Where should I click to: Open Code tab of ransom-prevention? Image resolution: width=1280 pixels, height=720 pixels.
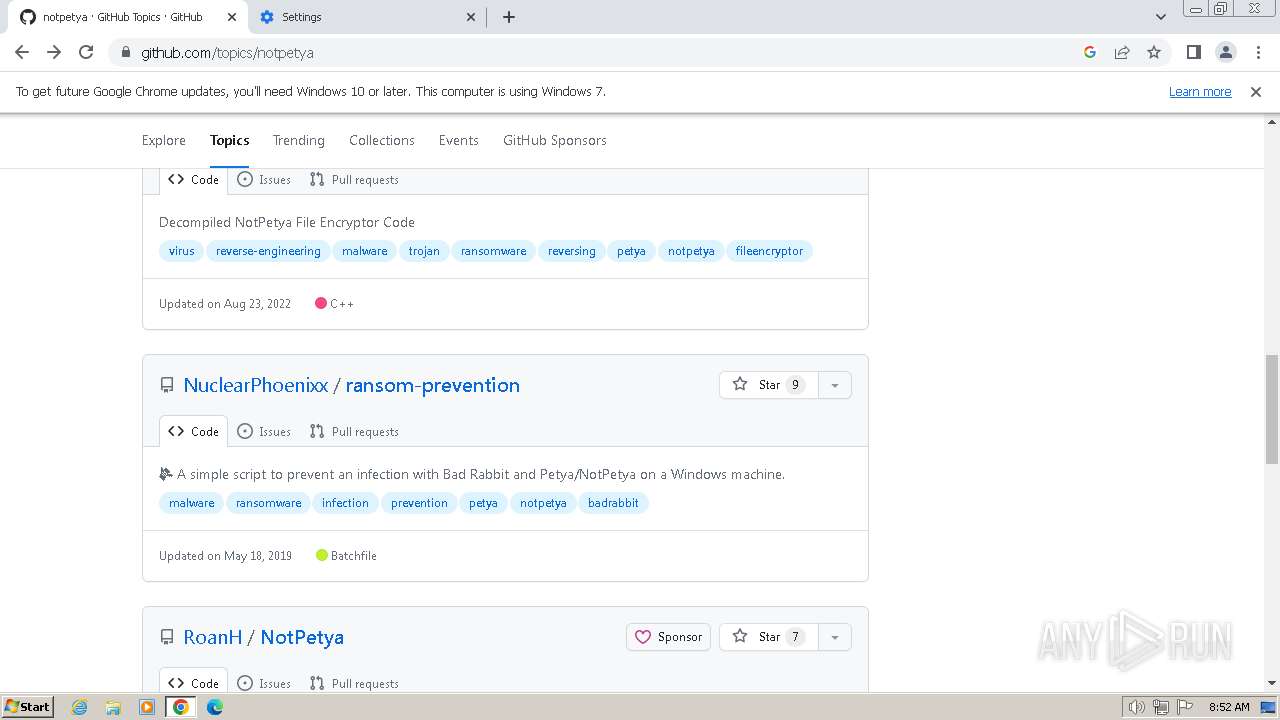194,432
